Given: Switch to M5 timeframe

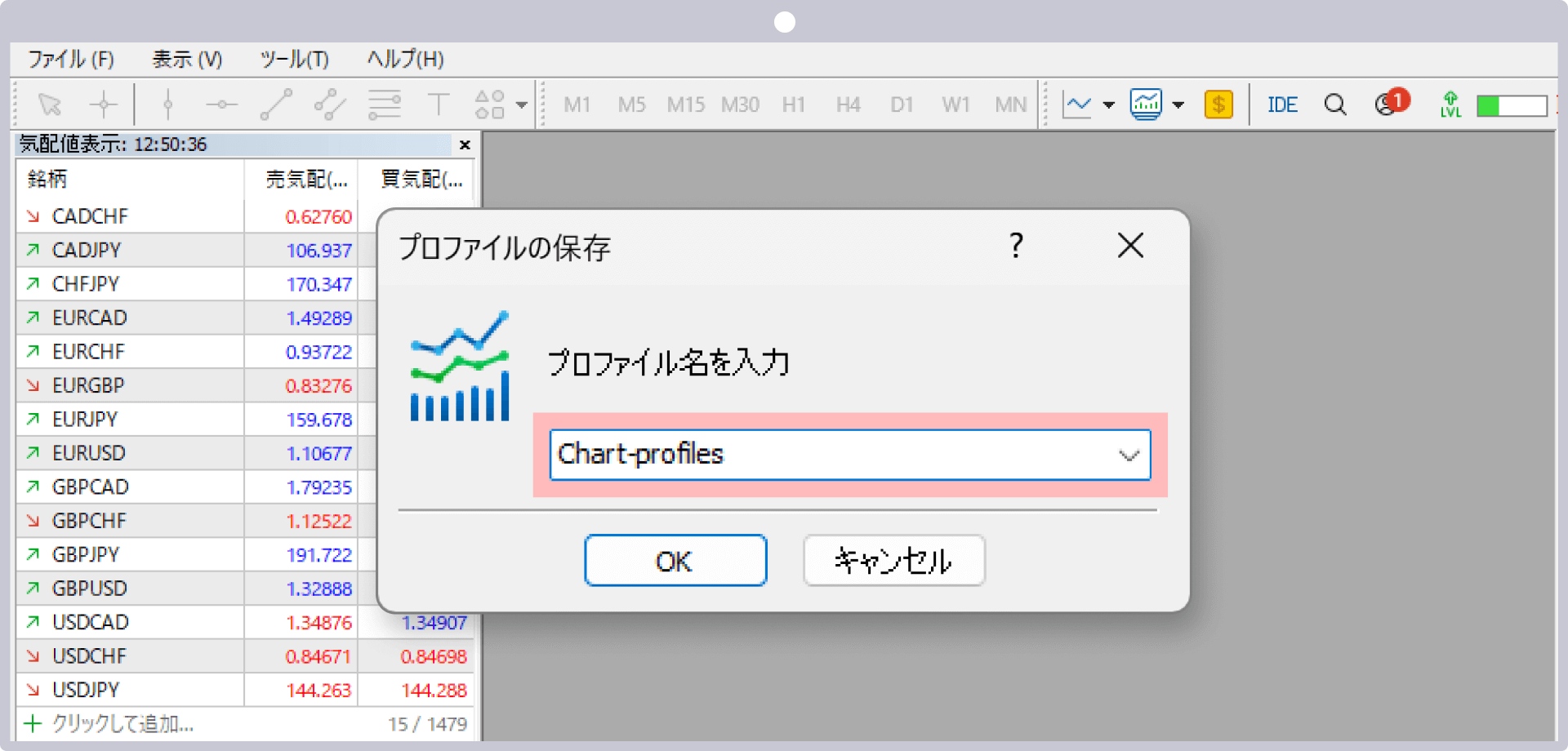Looking at the screenshot, I should tap(631, 104).
